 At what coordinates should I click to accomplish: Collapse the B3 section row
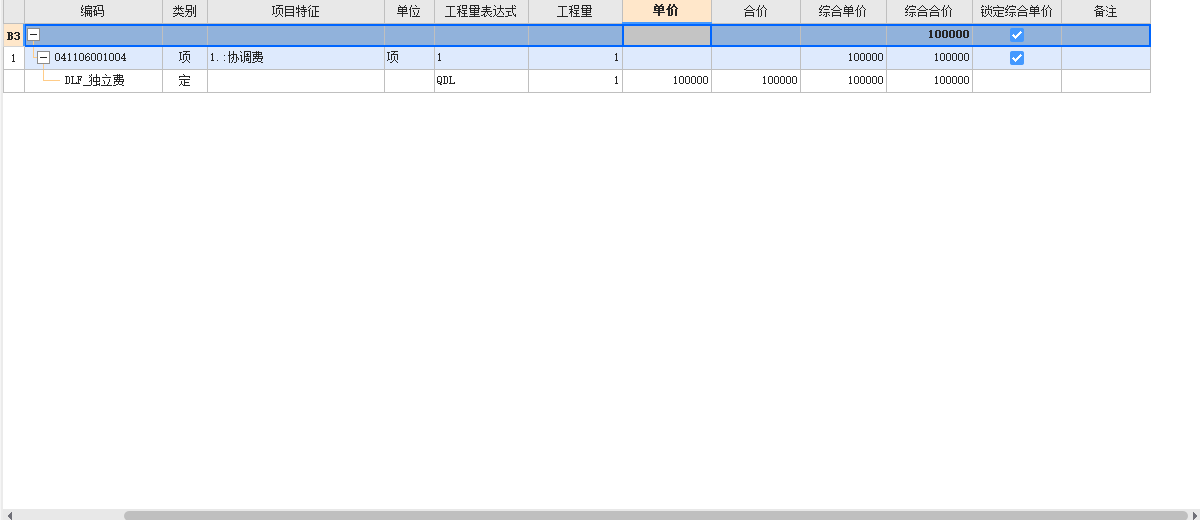[x=33, y=35]
